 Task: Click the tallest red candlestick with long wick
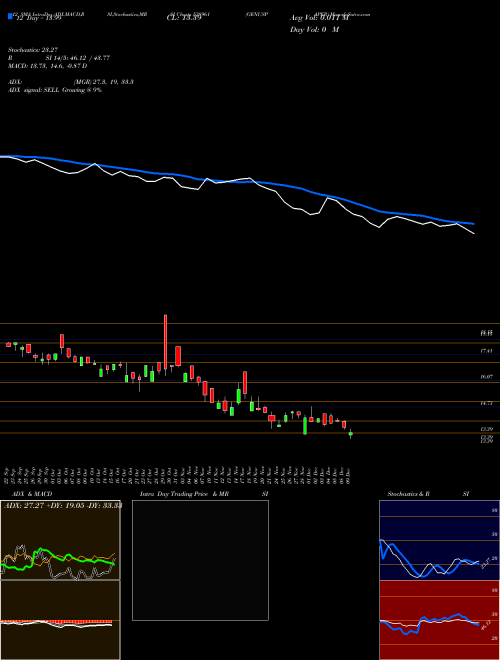click(165, 344)
